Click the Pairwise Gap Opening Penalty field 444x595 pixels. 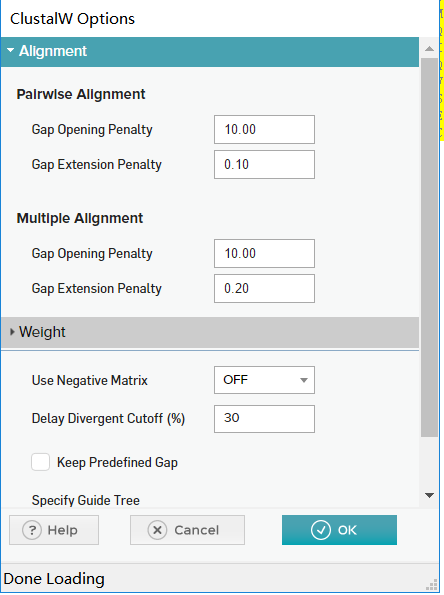[264, 129]
